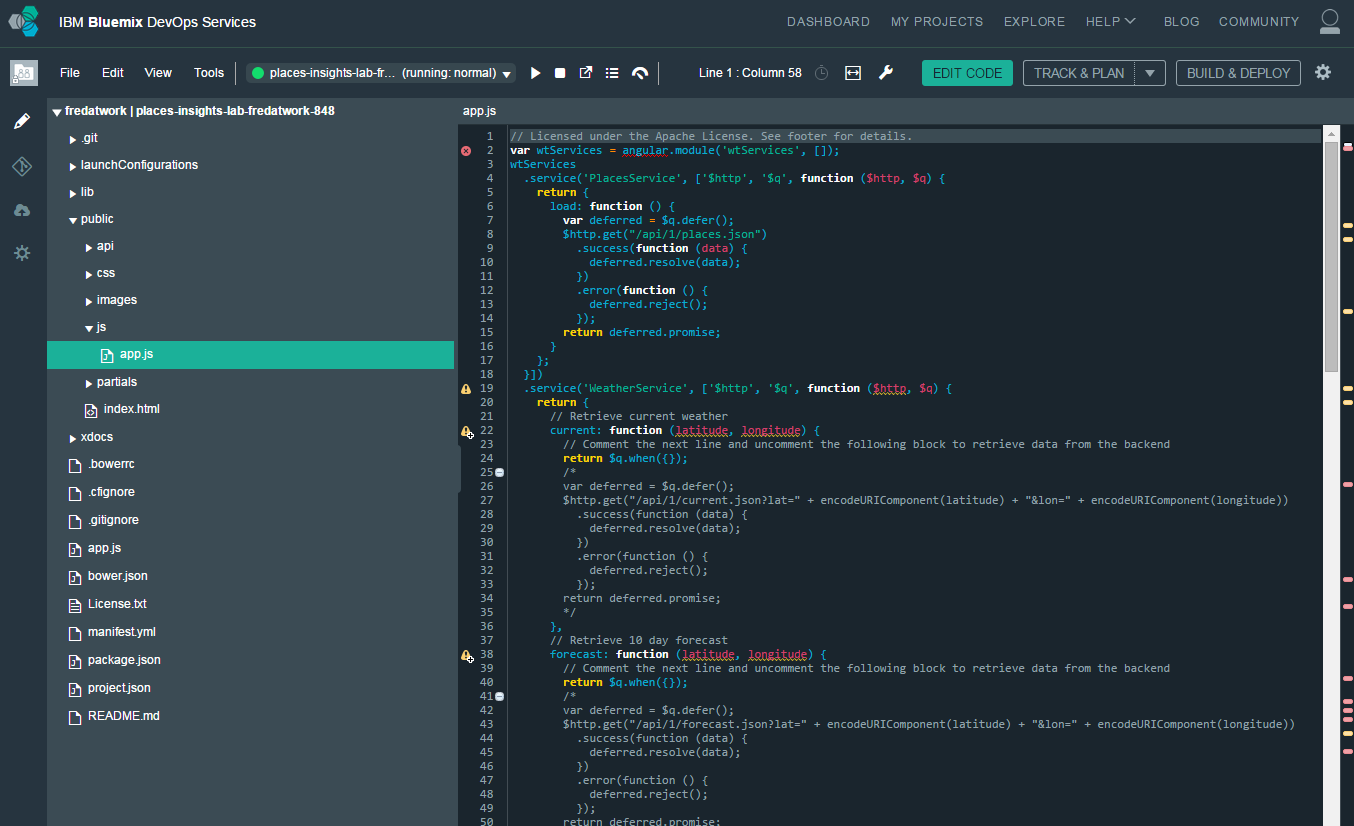Open the Blog link
The width and height of the screenshot is (1354, 826).
1182,21
